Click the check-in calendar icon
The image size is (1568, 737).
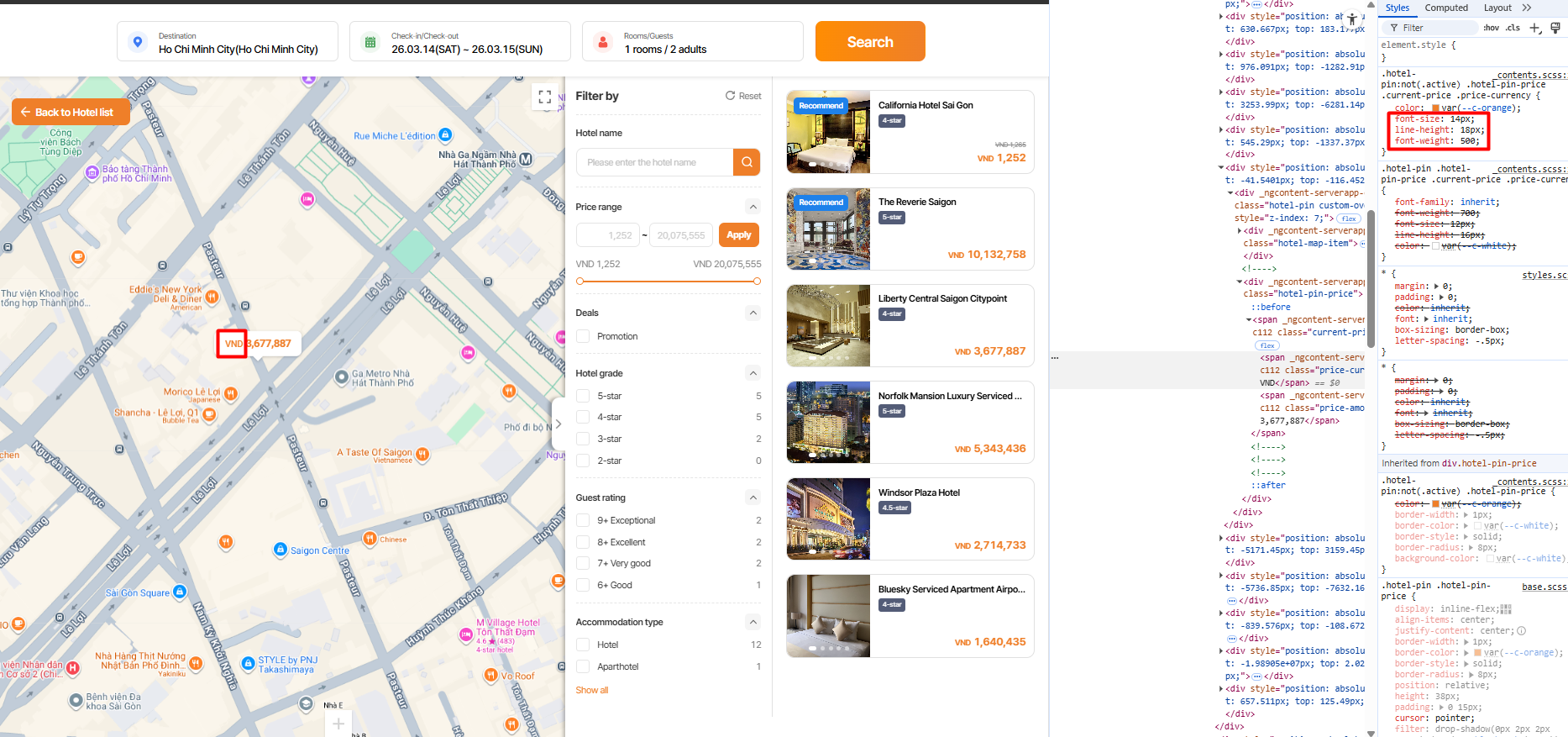point(370,42)
